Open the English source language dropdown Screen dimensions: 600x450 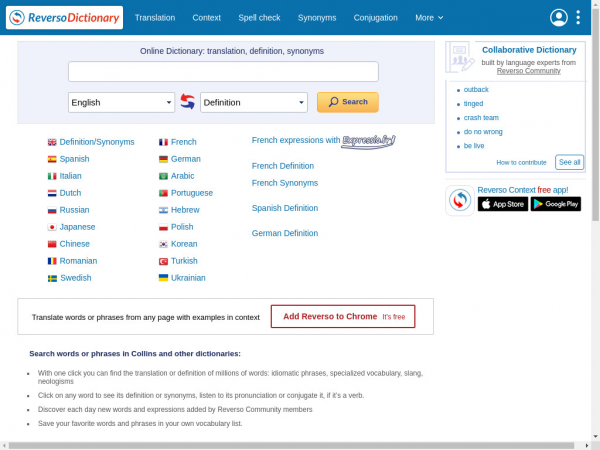point(121,103)
